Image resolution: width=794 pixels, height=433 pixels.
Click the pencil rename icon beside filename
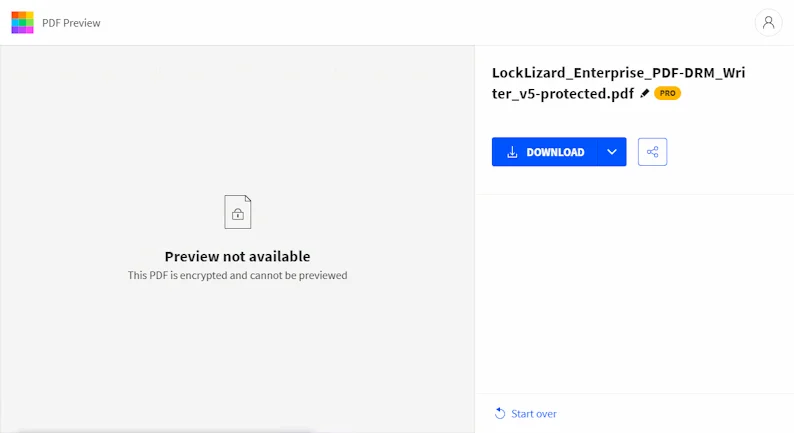pyautogui.click(x=644, y=93)
